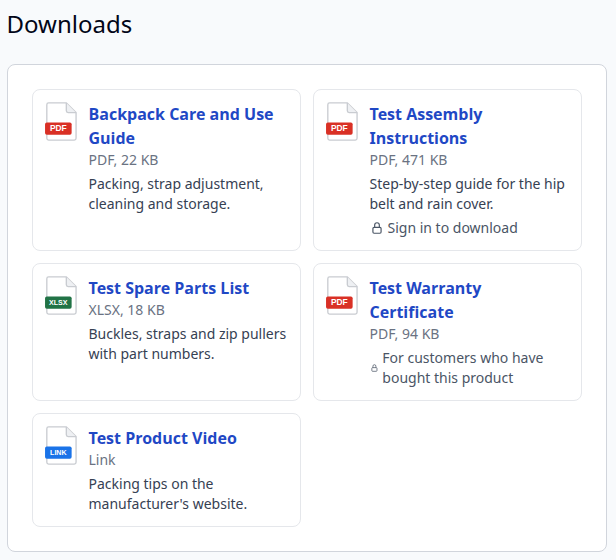The image size is (616, 560).
Task: Click the 'PDF, 94 KB' size label
Action: [404, 334]
